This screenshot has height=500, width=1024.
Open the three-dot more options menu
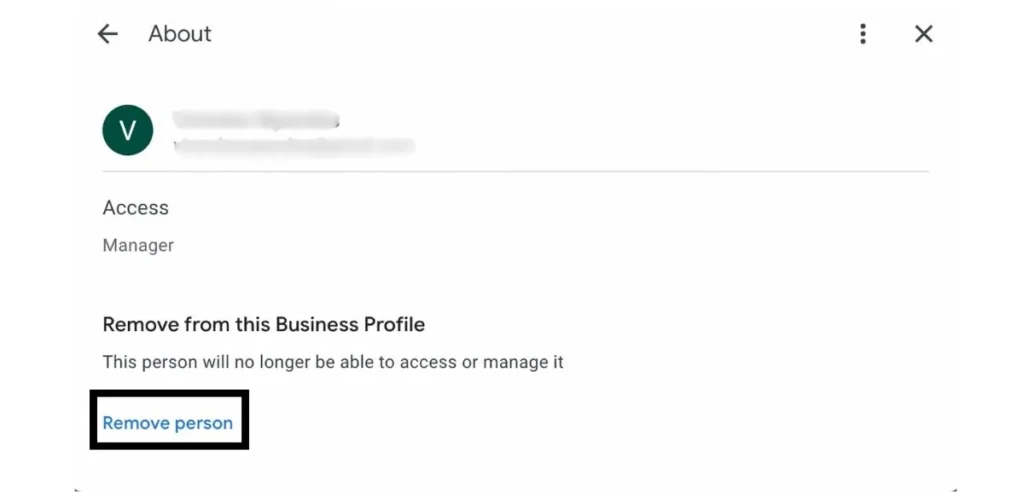863,34
